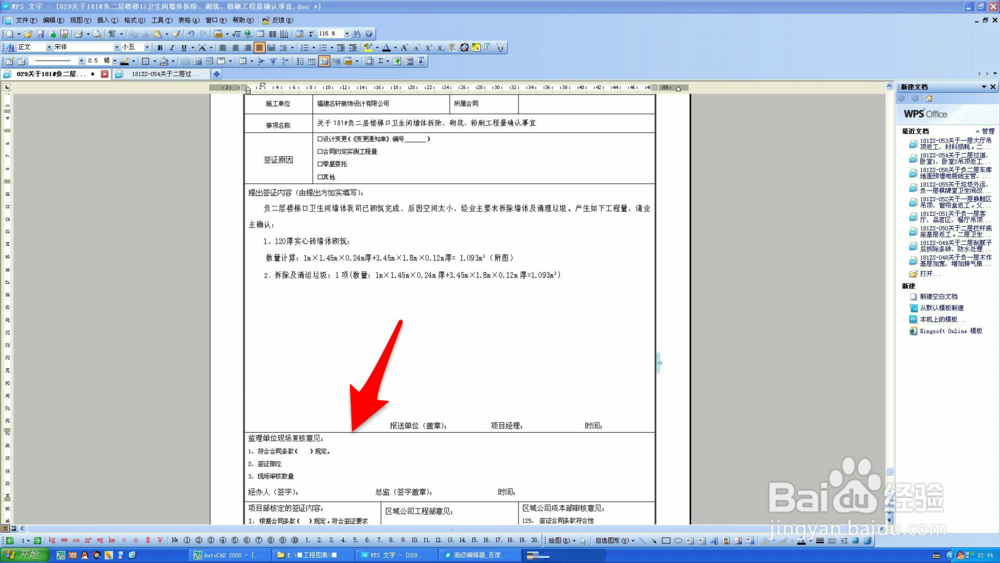Select the rectangle drawing shape tool
Image resolution: width=1000 pixels, height=563 pixels.
[x=666, y=541]
